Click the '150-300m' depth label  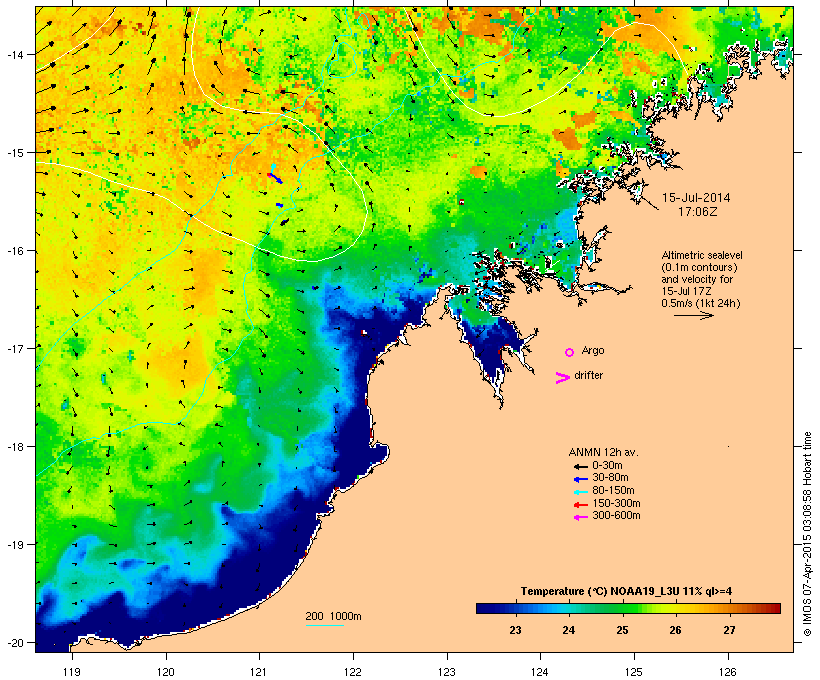pos(616,503)
